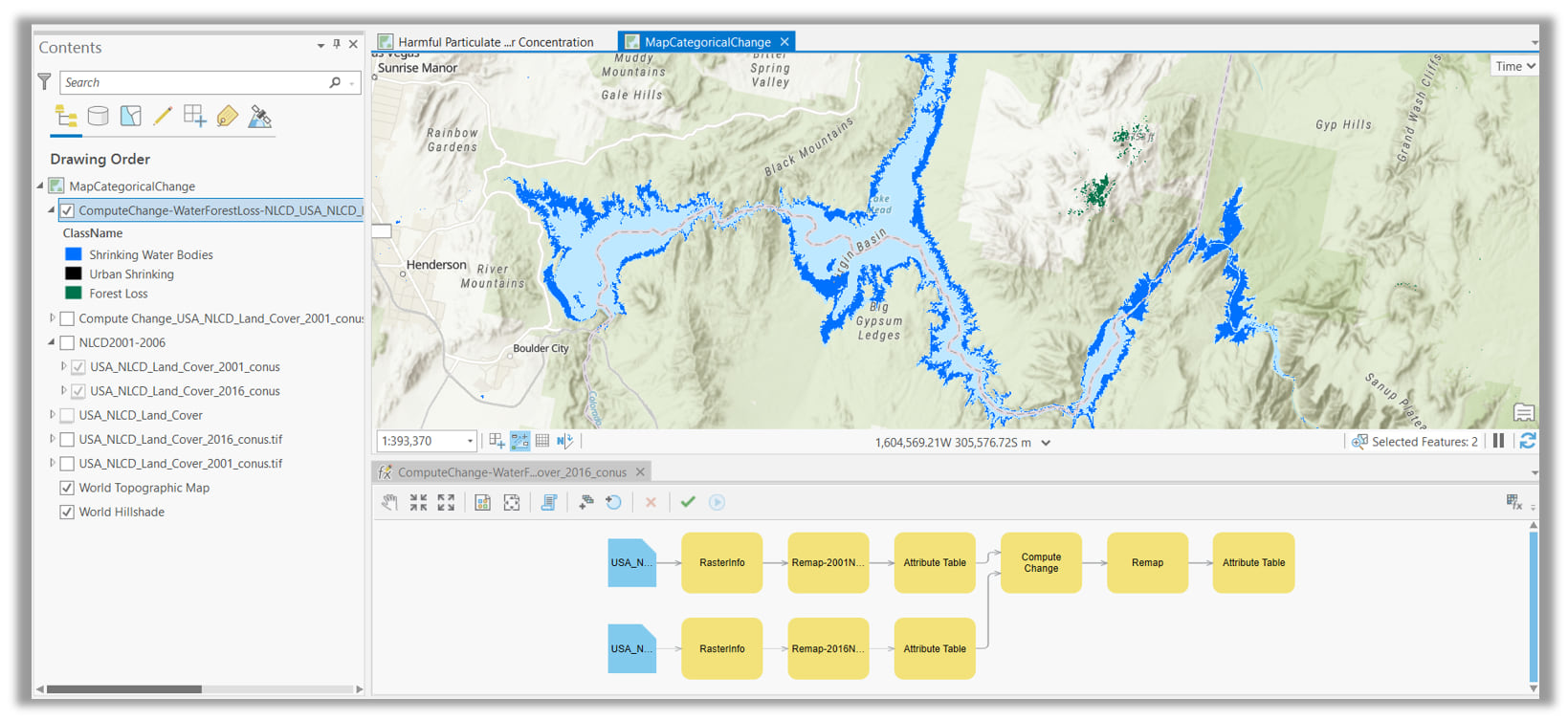1568x721 pixels.
Task: Click the add function icon in editor toolbar
Action: point(586,502)
